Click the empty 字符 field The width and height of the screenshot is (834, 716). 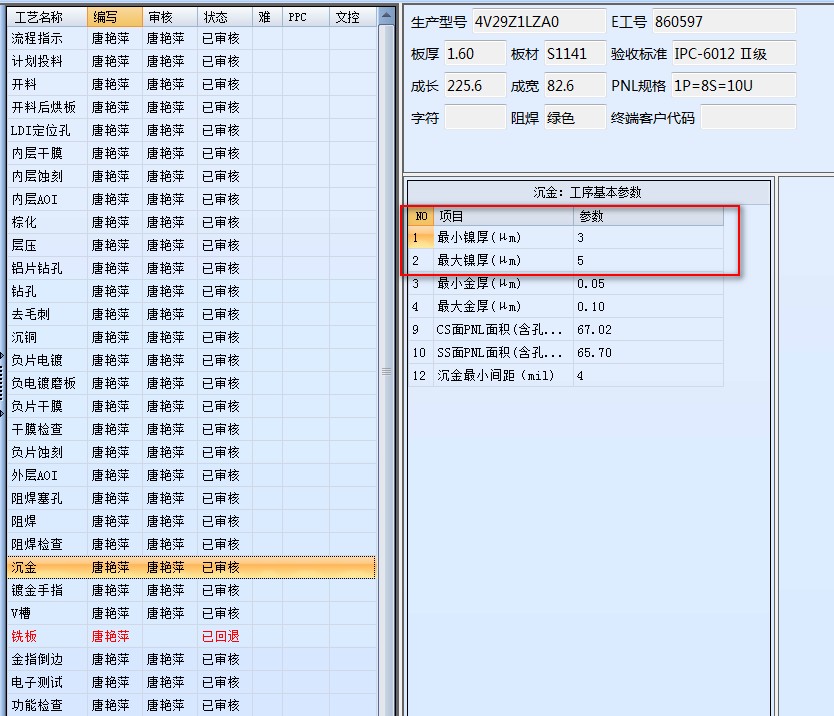475,118
